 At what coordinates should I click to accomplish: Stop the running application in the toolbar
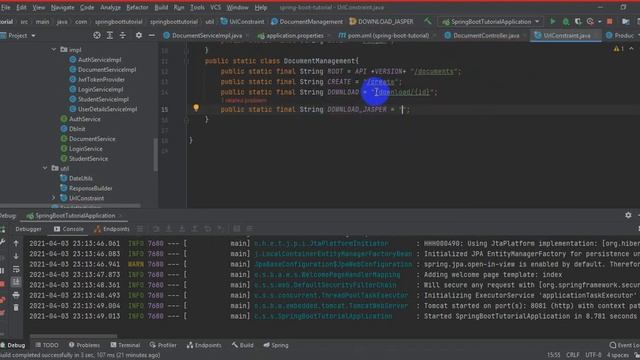coord(610,21)
